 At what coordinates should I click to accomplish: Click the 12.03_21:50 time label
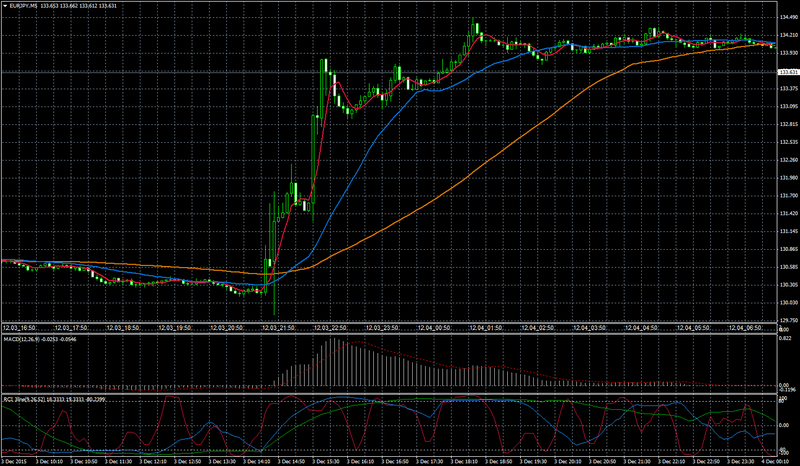coord(278,328)
